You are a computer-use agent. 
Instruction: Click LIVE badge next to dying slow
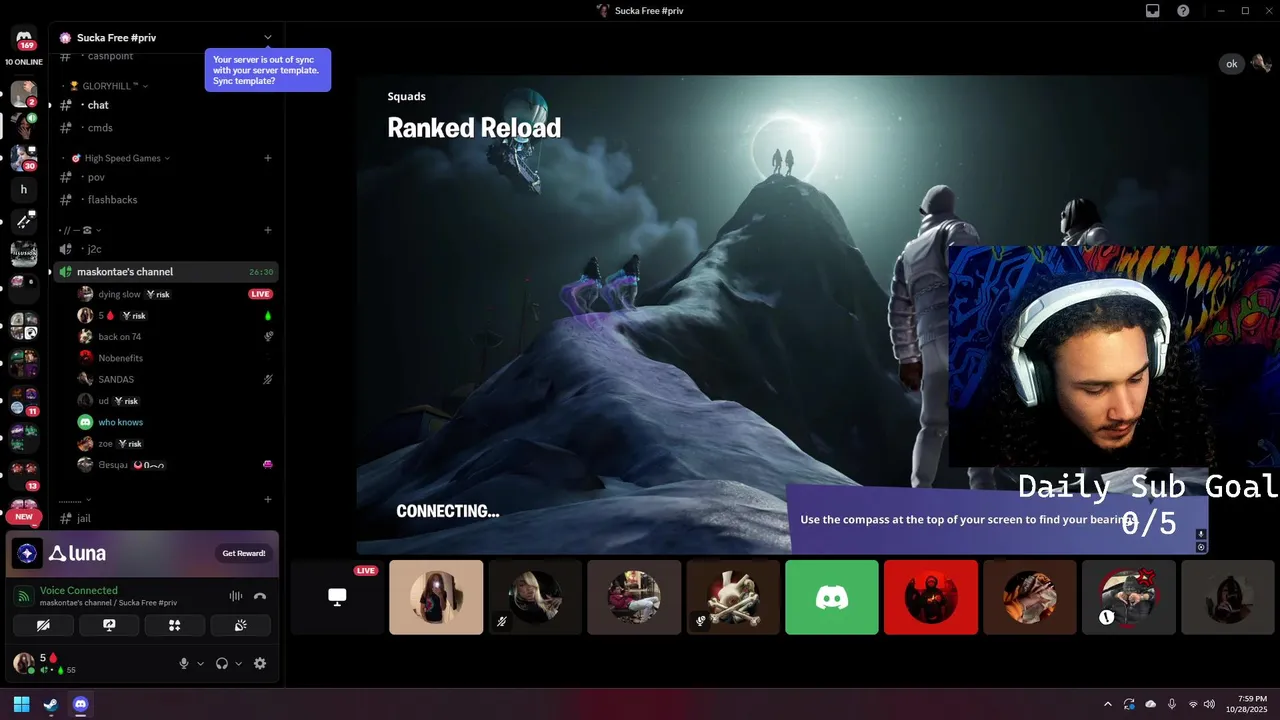click(x=260, y=294)
